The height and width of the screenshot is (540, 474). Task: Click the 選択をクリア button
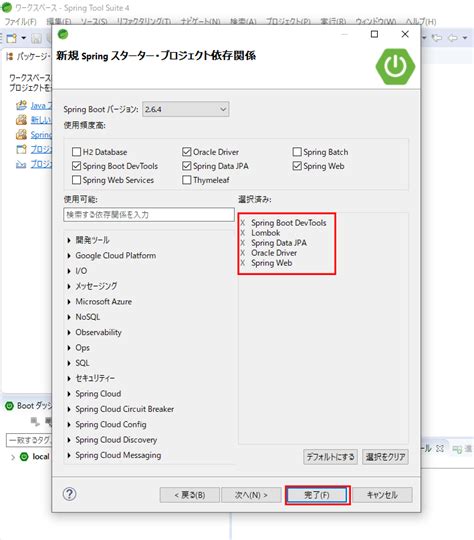pos(385,457)
